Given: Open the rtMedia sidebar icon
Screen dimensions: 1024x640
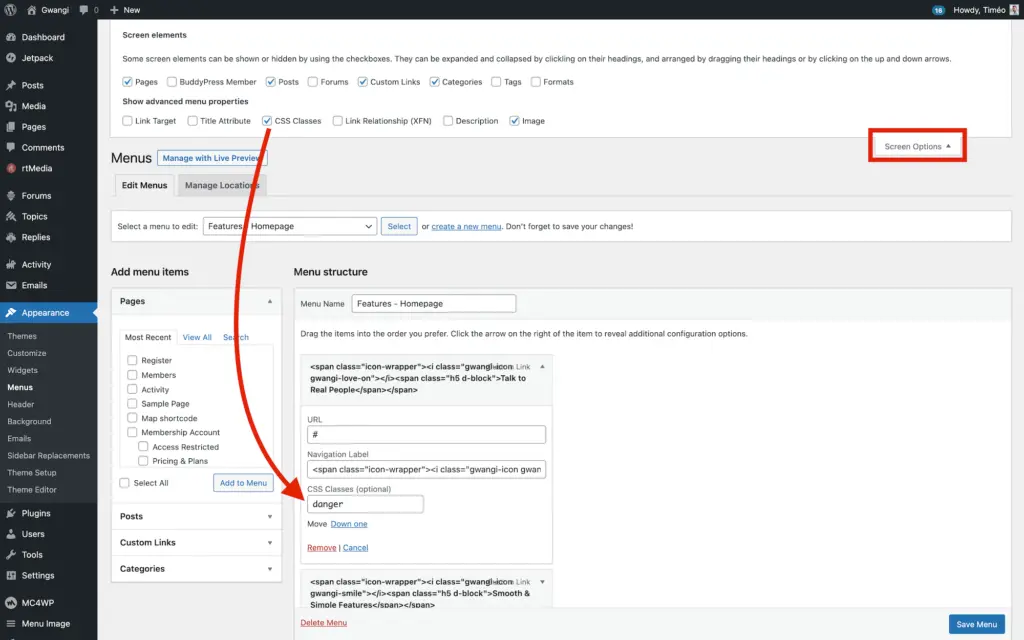Looking at the screenshot, I should 11,168.
